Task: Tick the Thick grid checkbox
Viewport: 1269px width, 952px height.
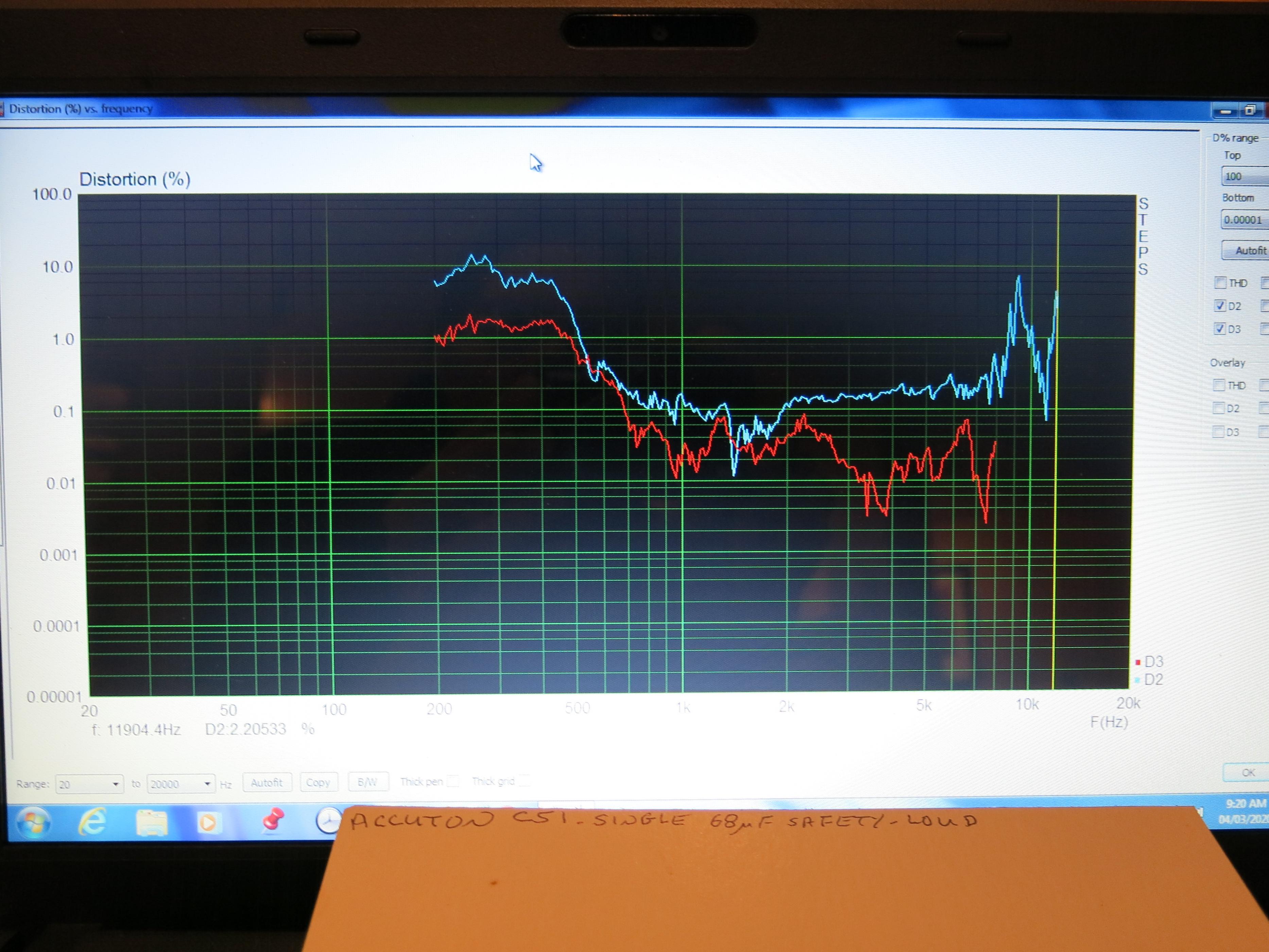Action: tap(524, 780)
